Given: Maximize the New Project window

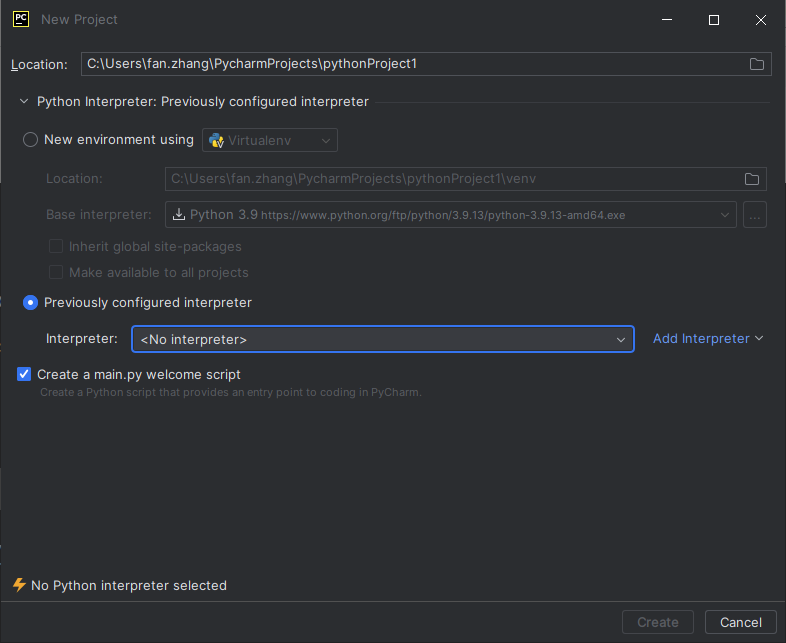Looking at the screenshot, I should tap(714, 20).
